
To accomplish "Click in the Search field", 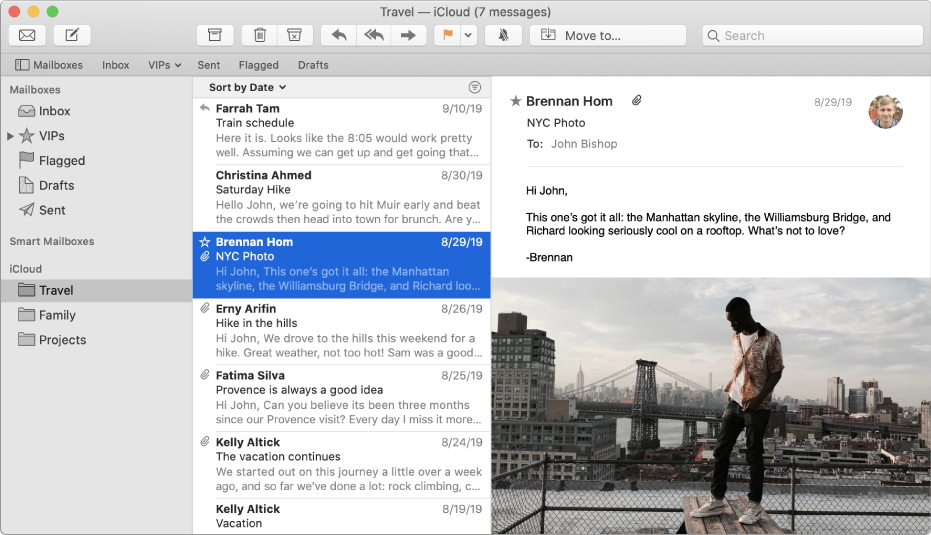I will tap(812, 36).
